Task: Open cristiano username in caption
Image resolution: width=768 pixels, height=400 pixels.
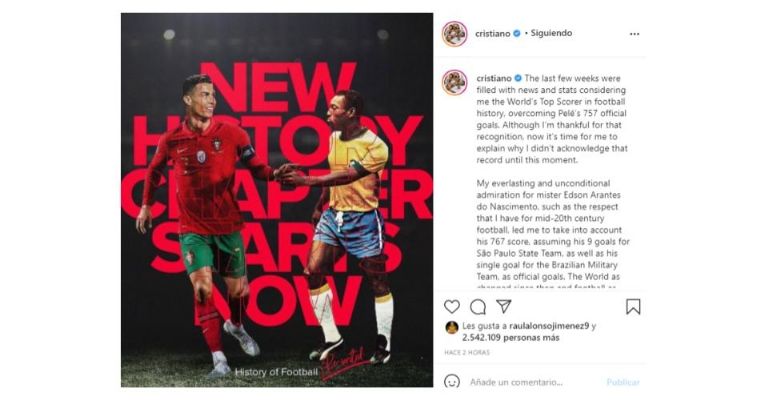Action: click(494, 78)
